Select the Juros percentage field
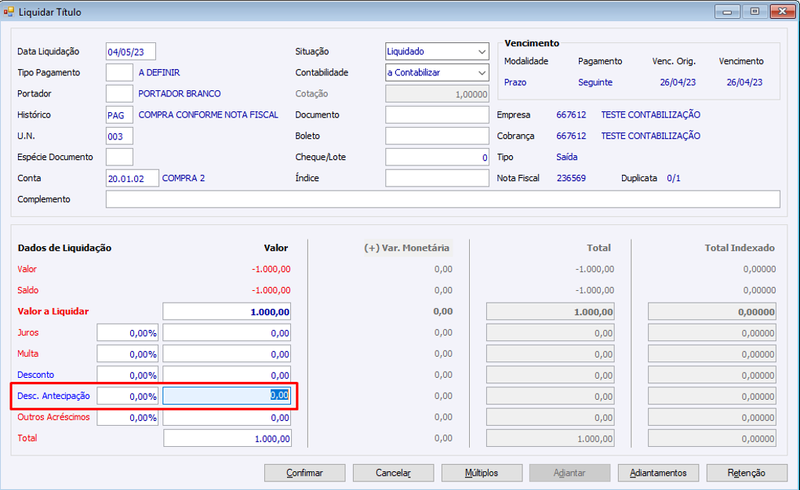Image resolution: width=800 pixels, height=490 pixels. coord(128,333)
